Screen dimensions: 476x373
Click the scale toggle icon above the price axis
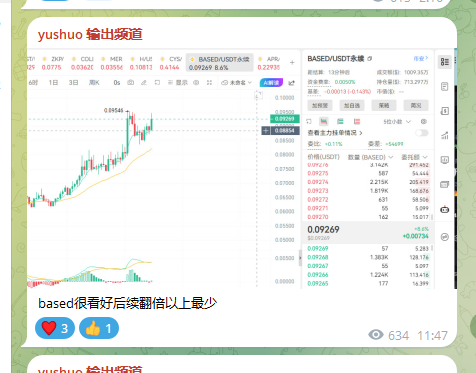pos(259,96)
